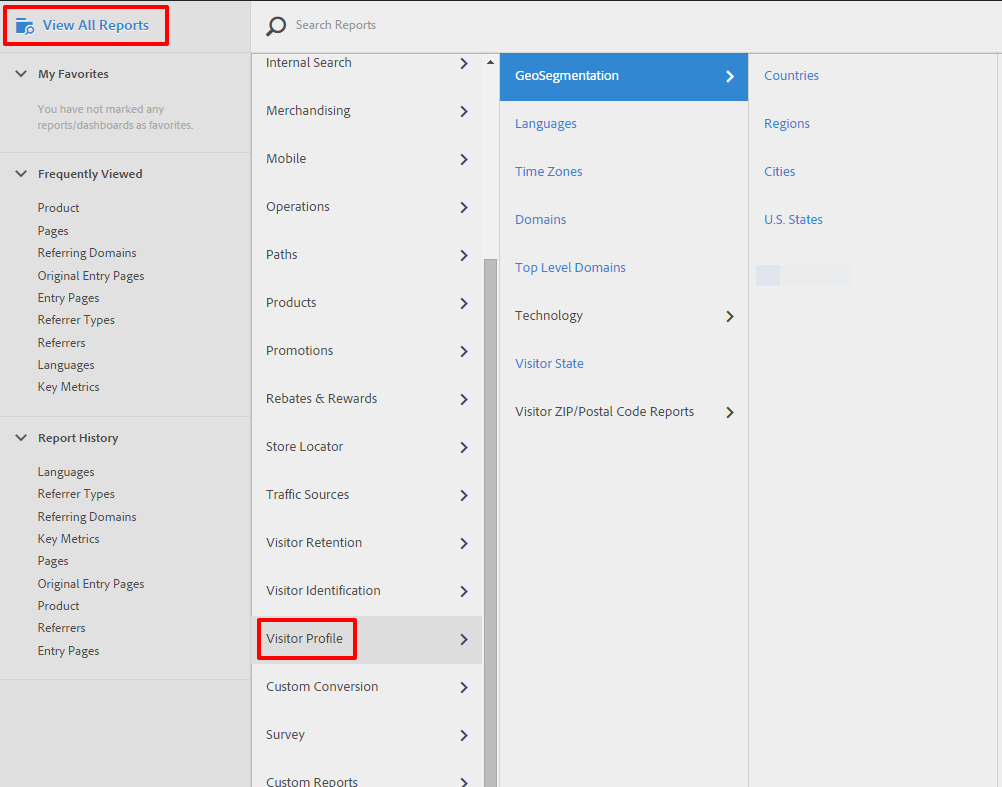The width and height of the screenshot is (1002, 787).
Task: Open Languages in Report History
Action: 66,472
